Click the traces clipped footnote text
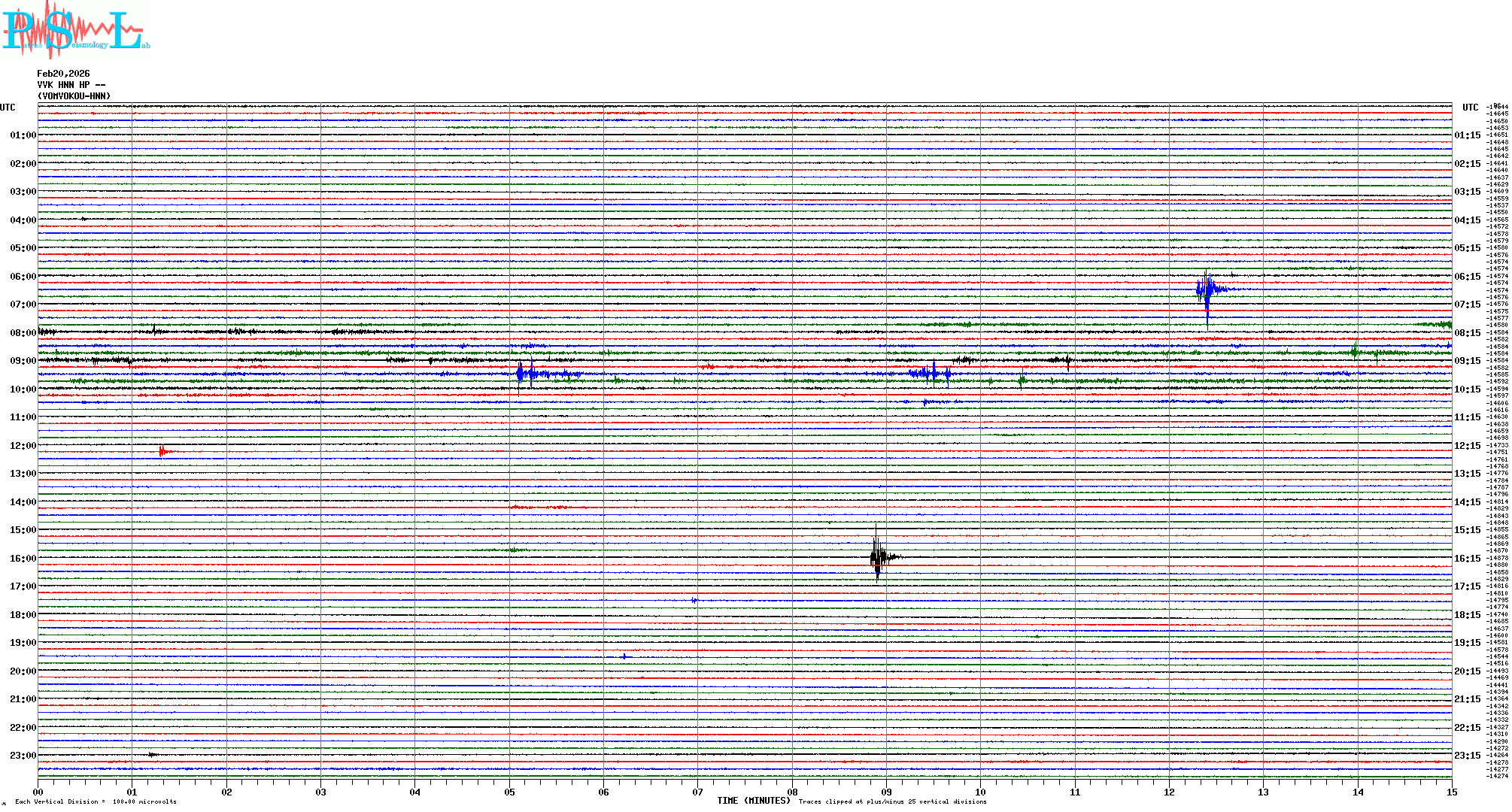Viewport: 1512px width, 812px height. point(892,801)
